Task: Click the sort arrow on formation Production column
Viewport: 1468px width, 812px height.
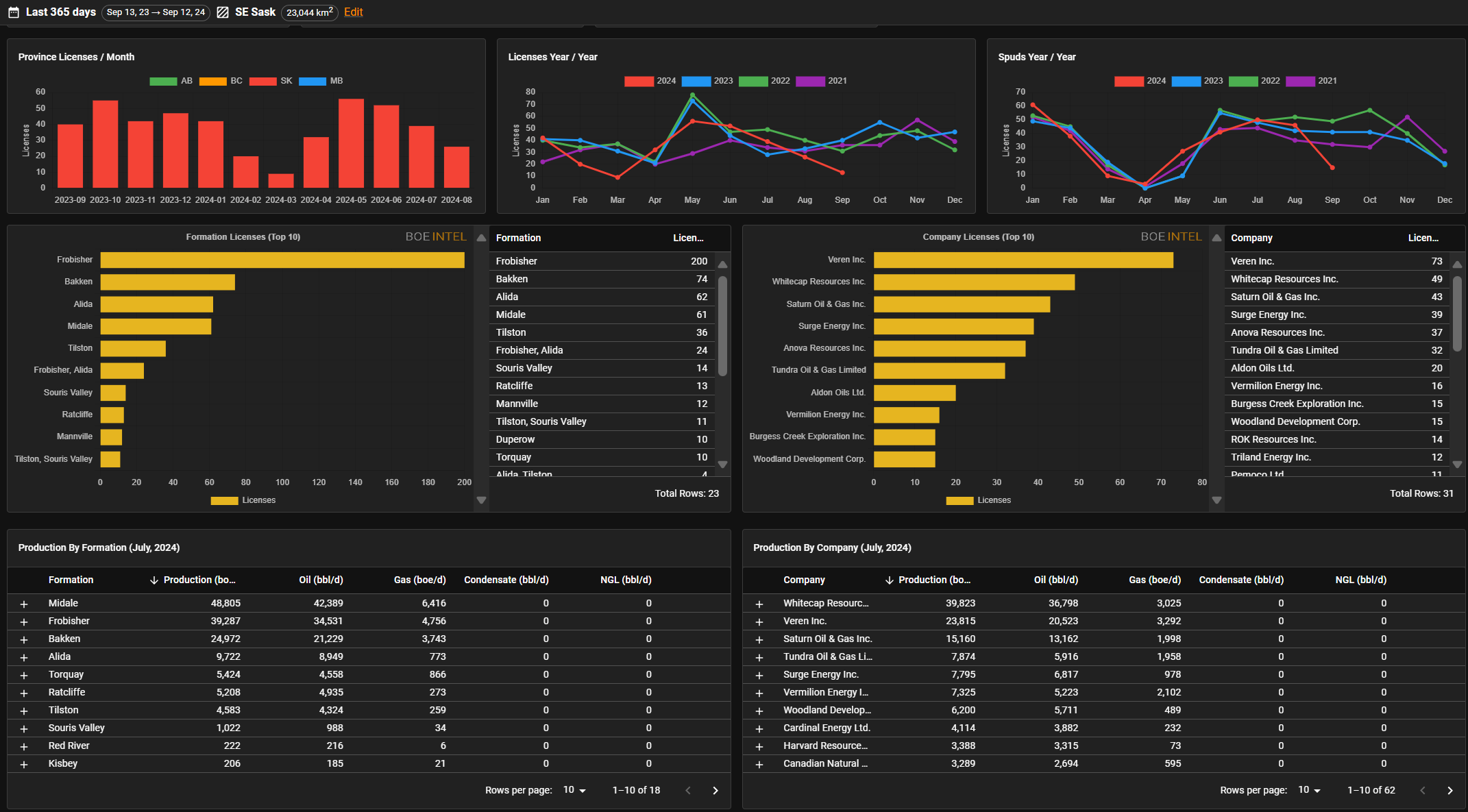Action: coord(154,580)
